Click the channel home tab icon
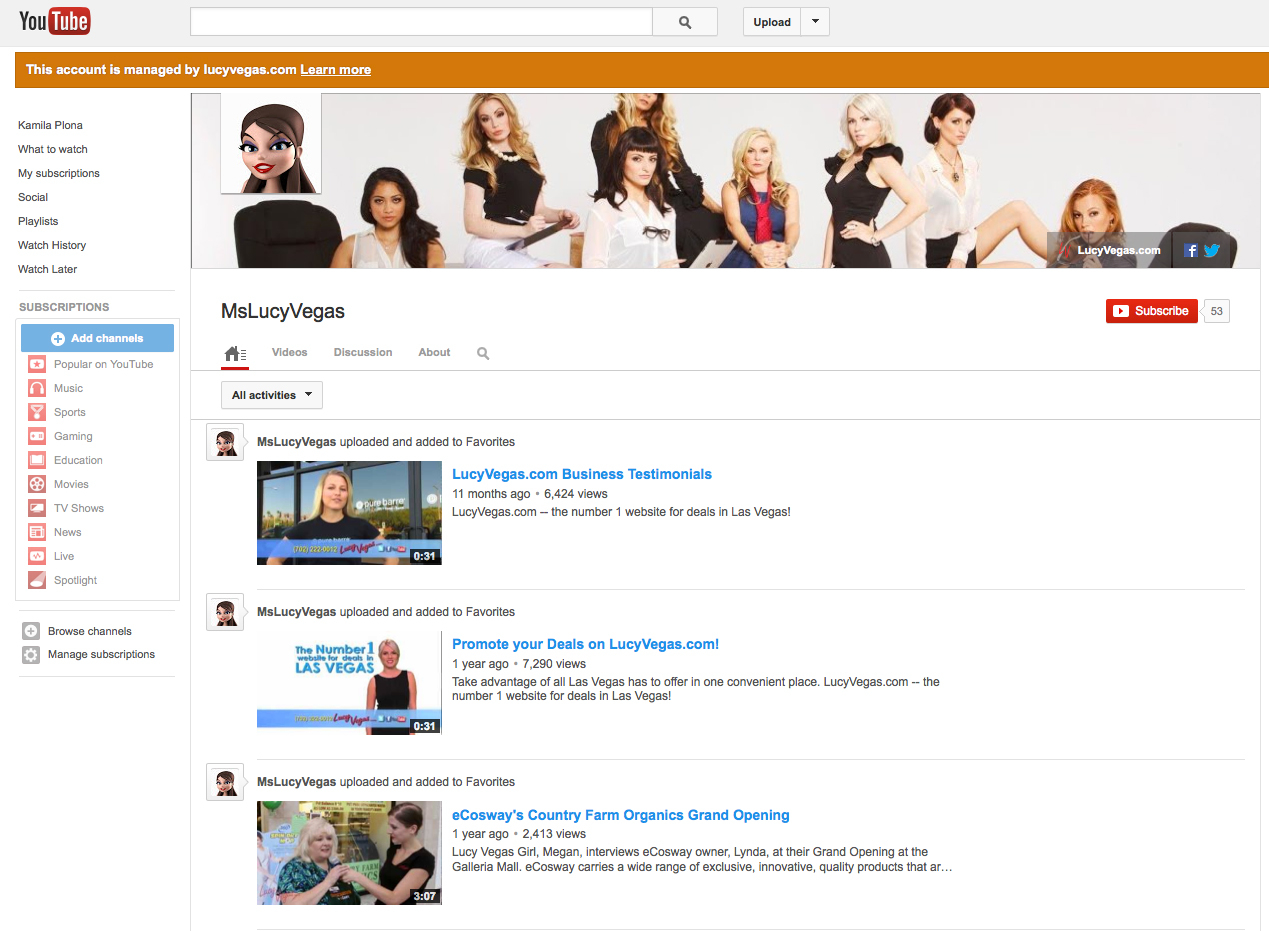 coord(235,353)
